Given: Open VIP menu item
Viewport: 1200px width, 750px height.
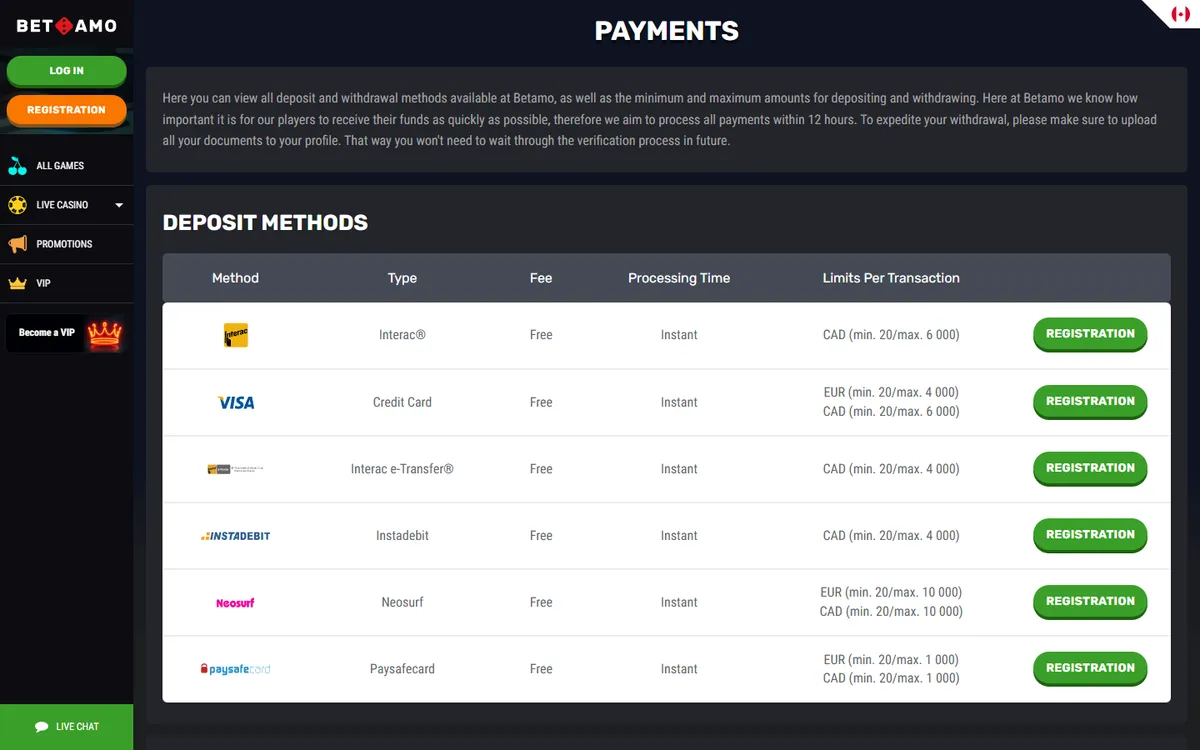Looking at the screenshot, I should pyautogui.click(x=66, y=283).
